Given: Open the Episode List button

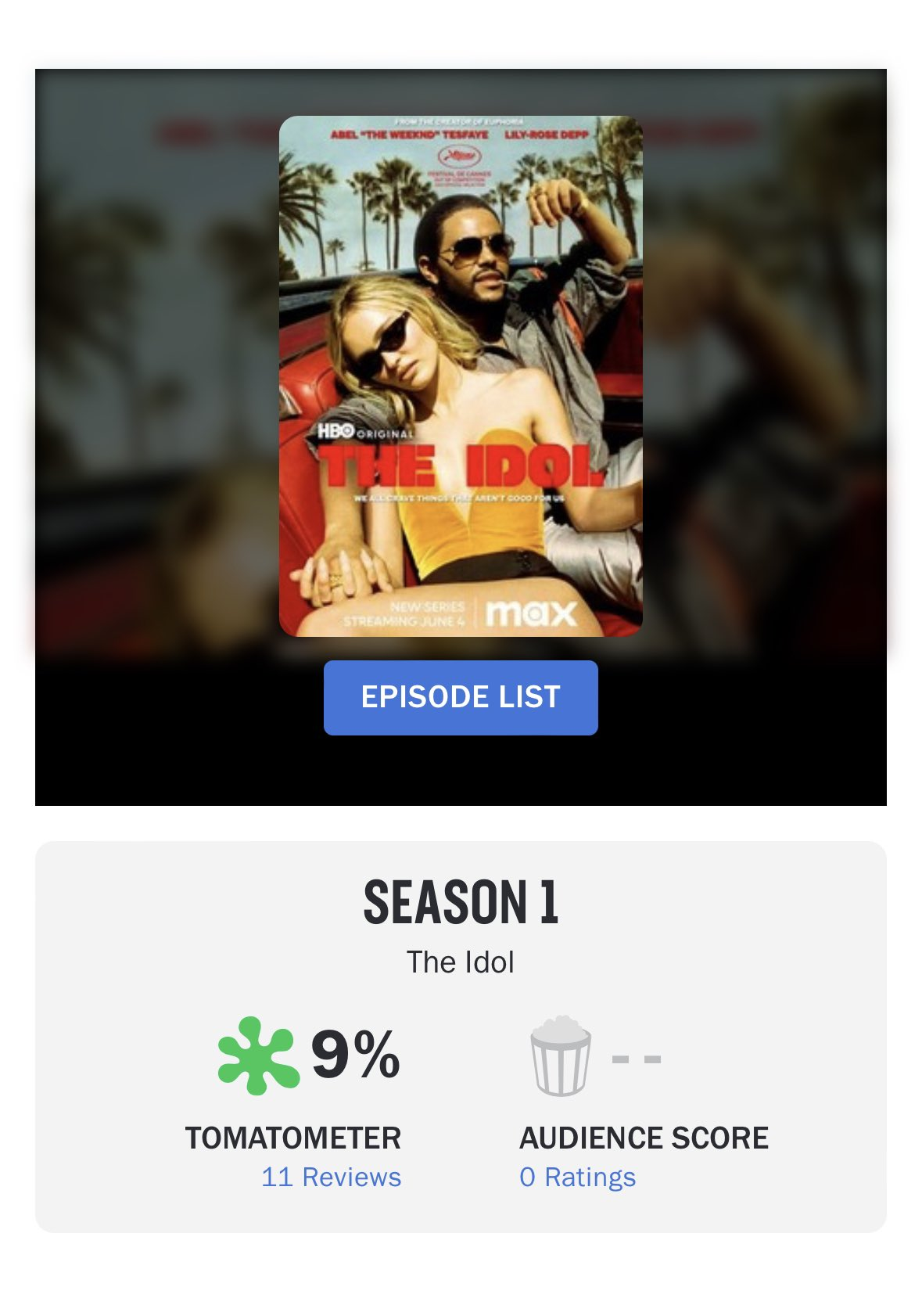Looking at the screenshot, I should click(461, 697).
